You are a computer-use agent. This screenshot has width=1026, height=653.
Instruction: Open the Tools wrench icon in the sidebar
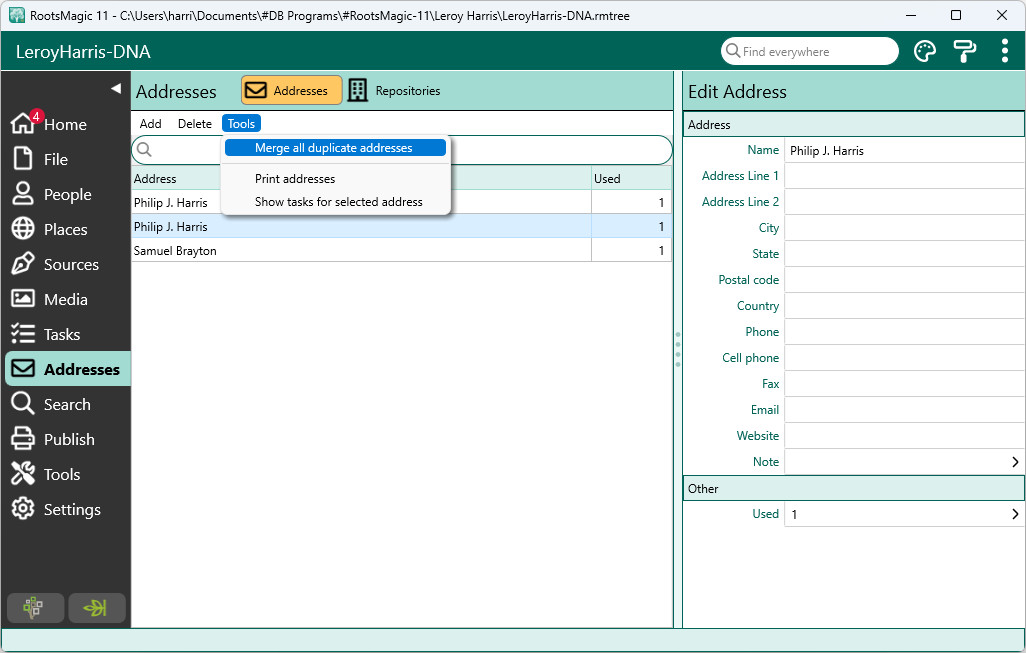23,474
